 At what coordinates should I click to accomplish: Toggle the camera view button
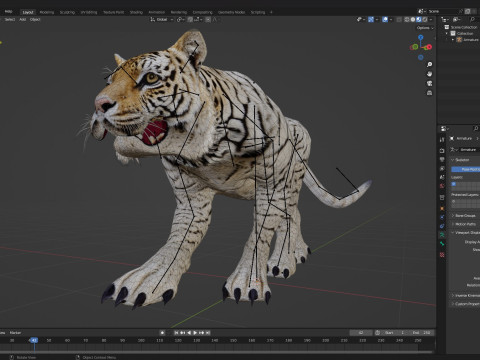coord(430,83)
